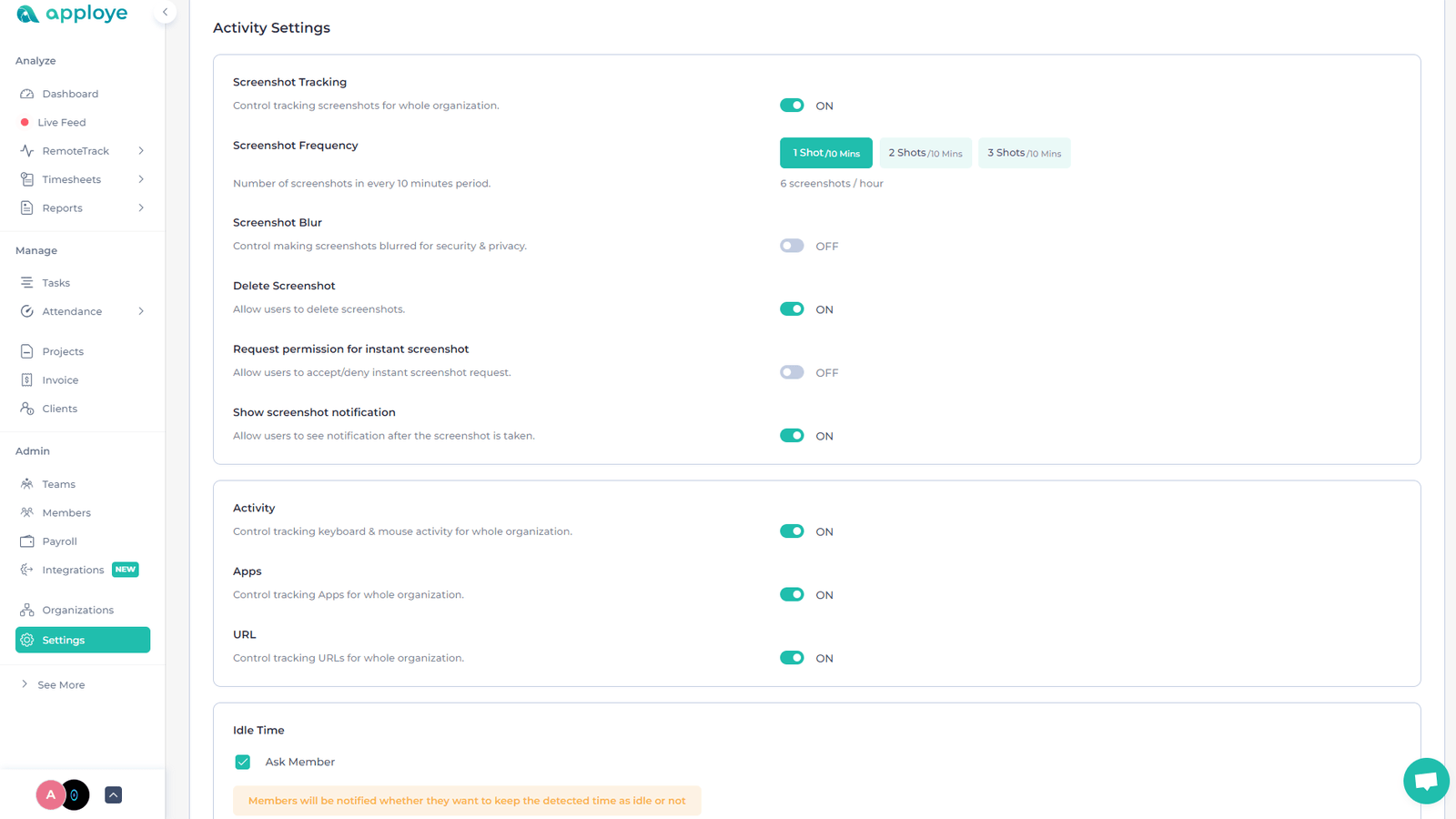Open the Members page
The height and width of the screenshot is (819, 1456).
66,512
